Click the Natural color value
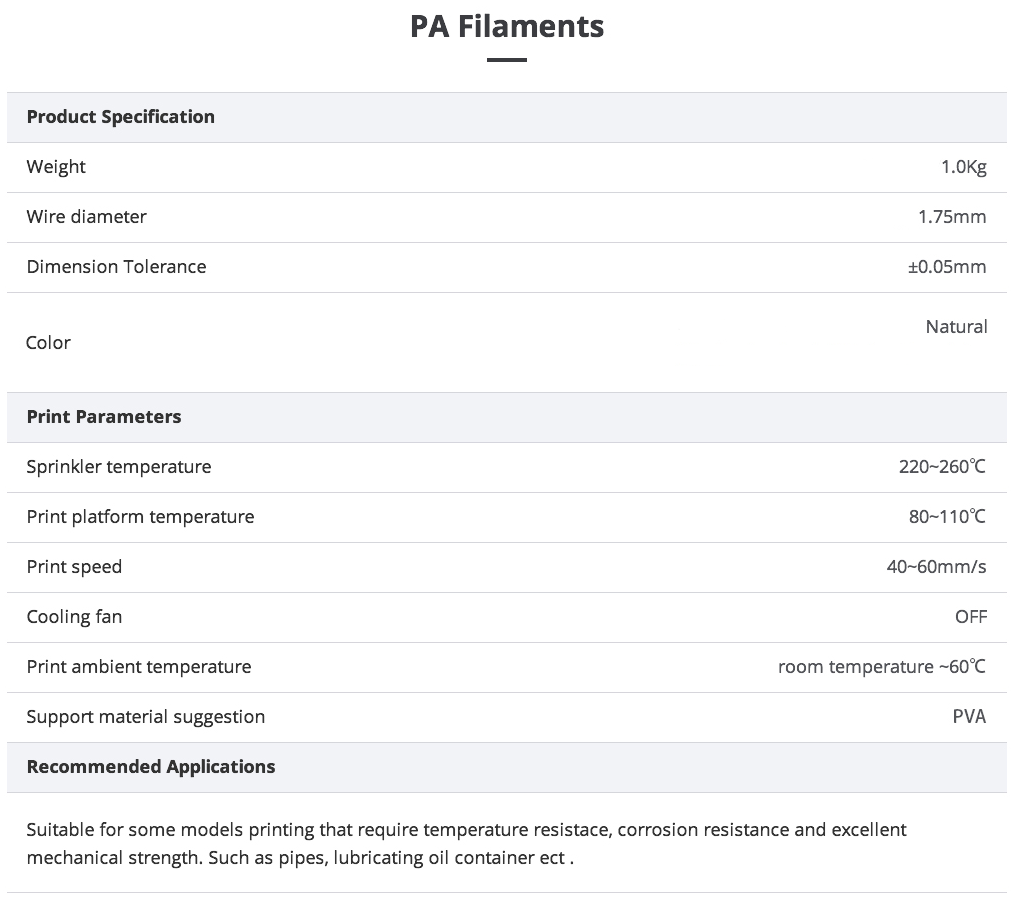 click(956, 327)
